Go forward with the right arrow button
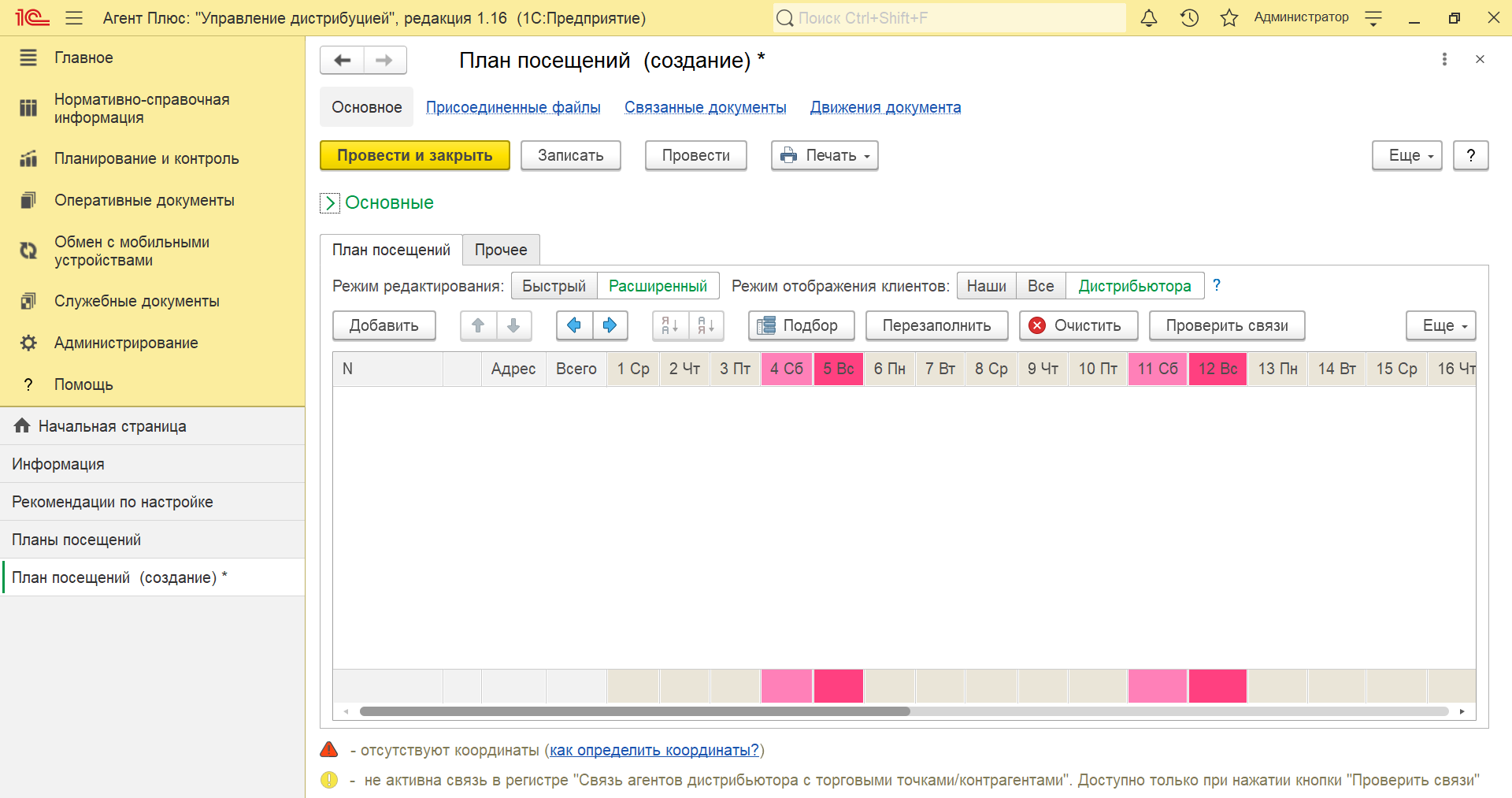Screen dimensions: 1512x798 (x=384, y=61)
